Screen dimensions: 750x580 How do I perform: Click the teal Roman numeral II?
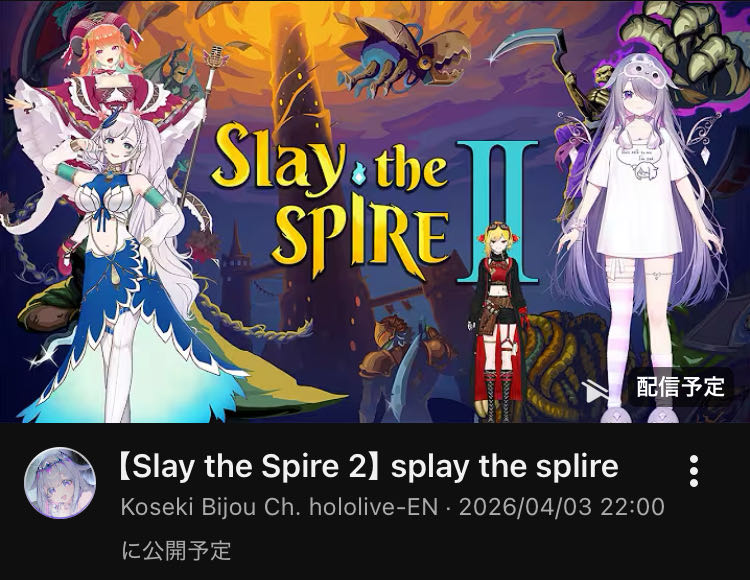click(497, 211)
